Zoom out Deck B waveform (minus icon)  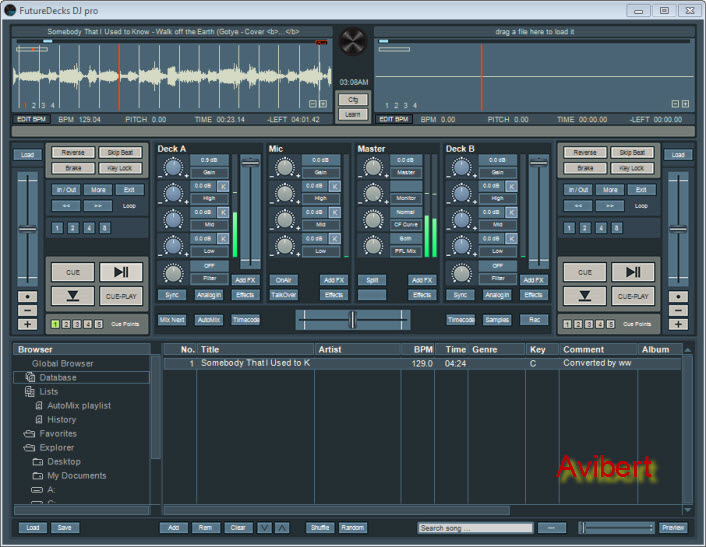(x=675, y=104)
